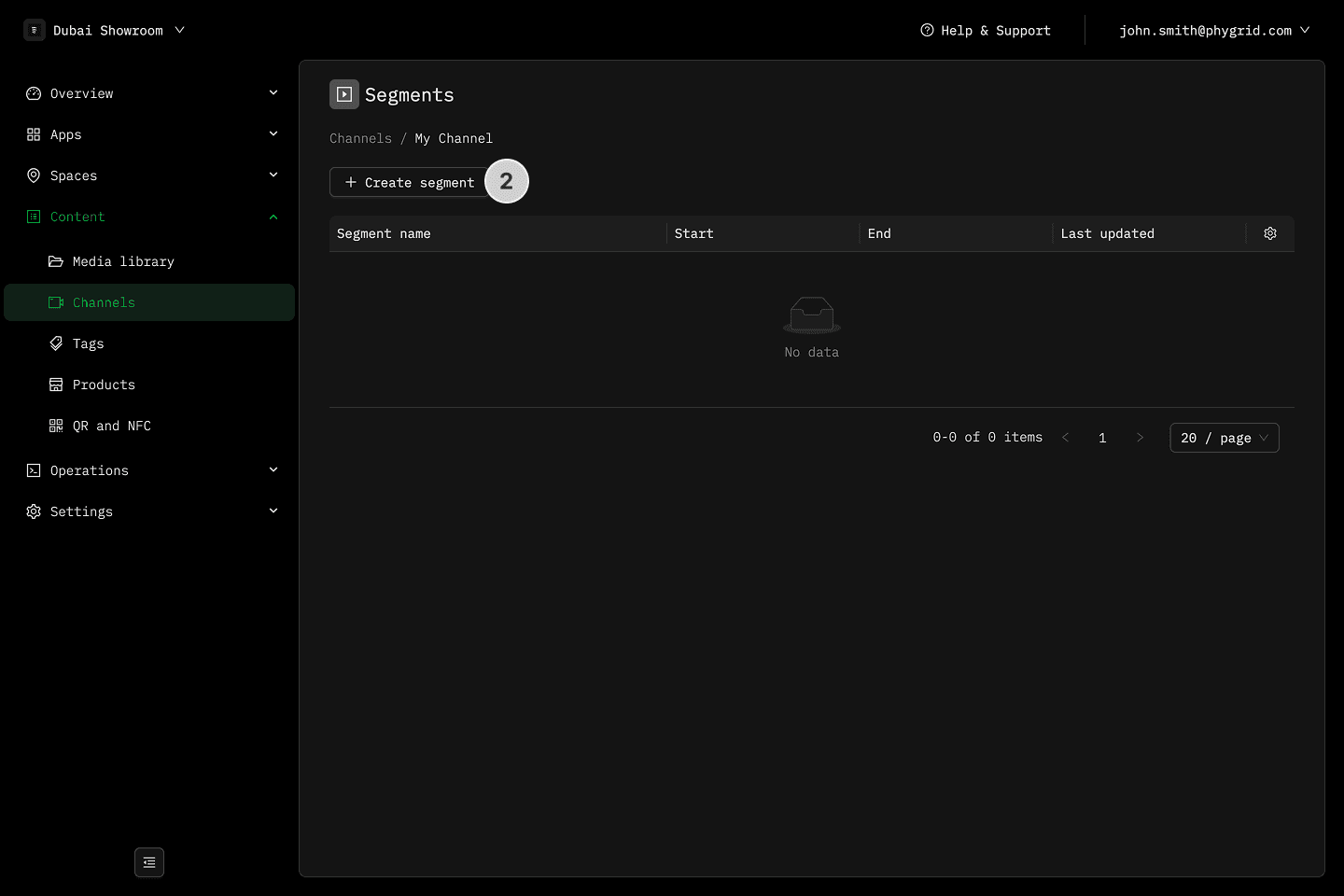
Task: Click the Settings gear icon in sidebar
Action: click(34, 511)
